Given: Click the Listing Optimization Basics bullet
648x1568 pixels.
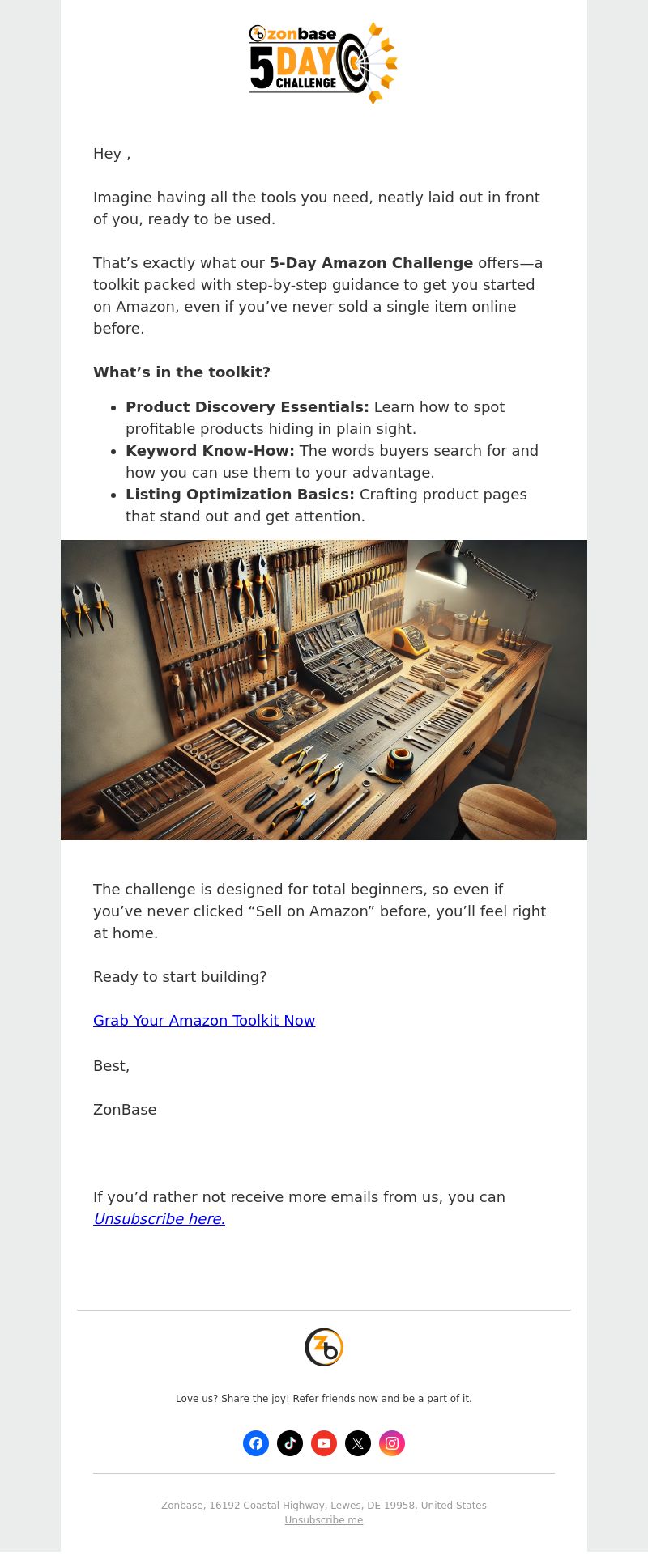Looking at the screenshot, I should [326, 505].
